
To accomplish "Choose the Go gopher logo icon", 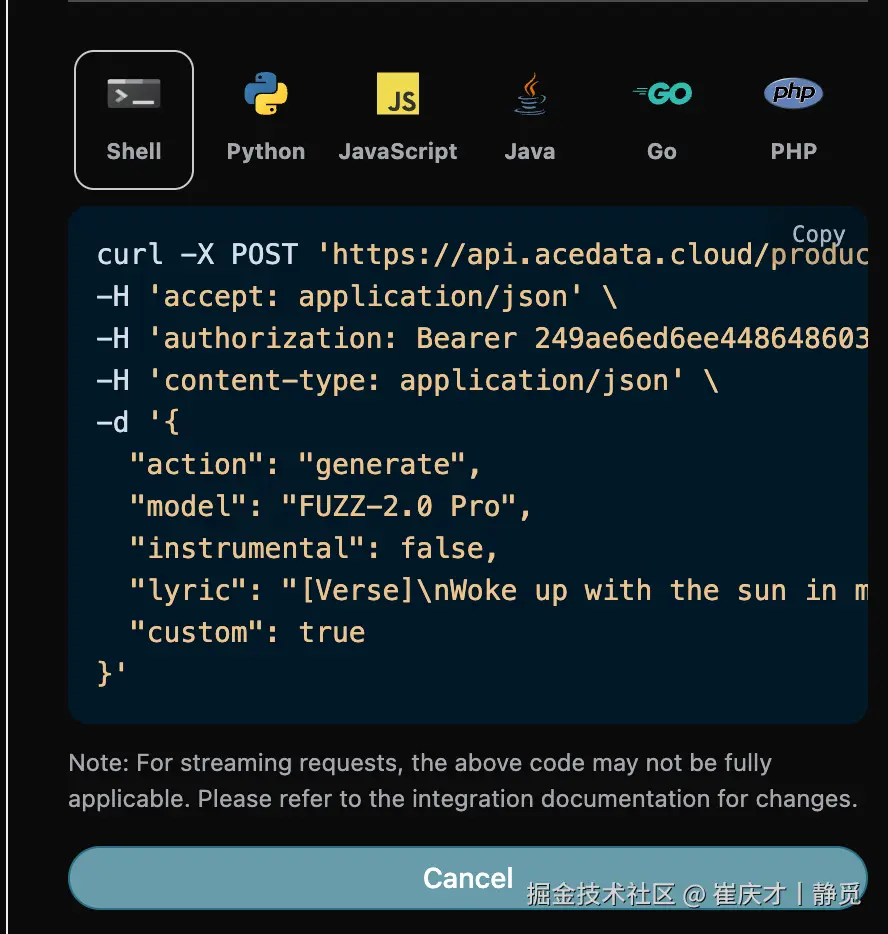I will tap(662, 94).
